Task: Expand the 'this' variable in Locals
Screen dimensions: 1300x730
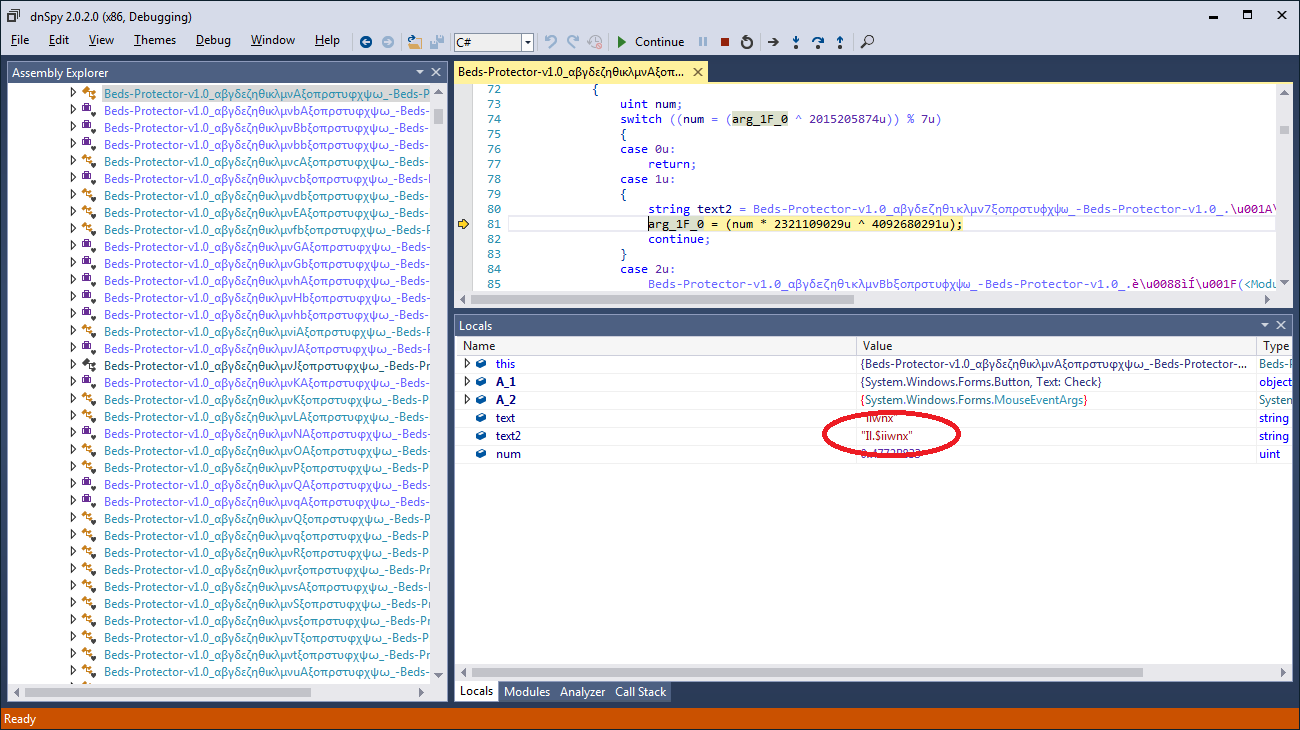Action: click(x=467, y=364)
